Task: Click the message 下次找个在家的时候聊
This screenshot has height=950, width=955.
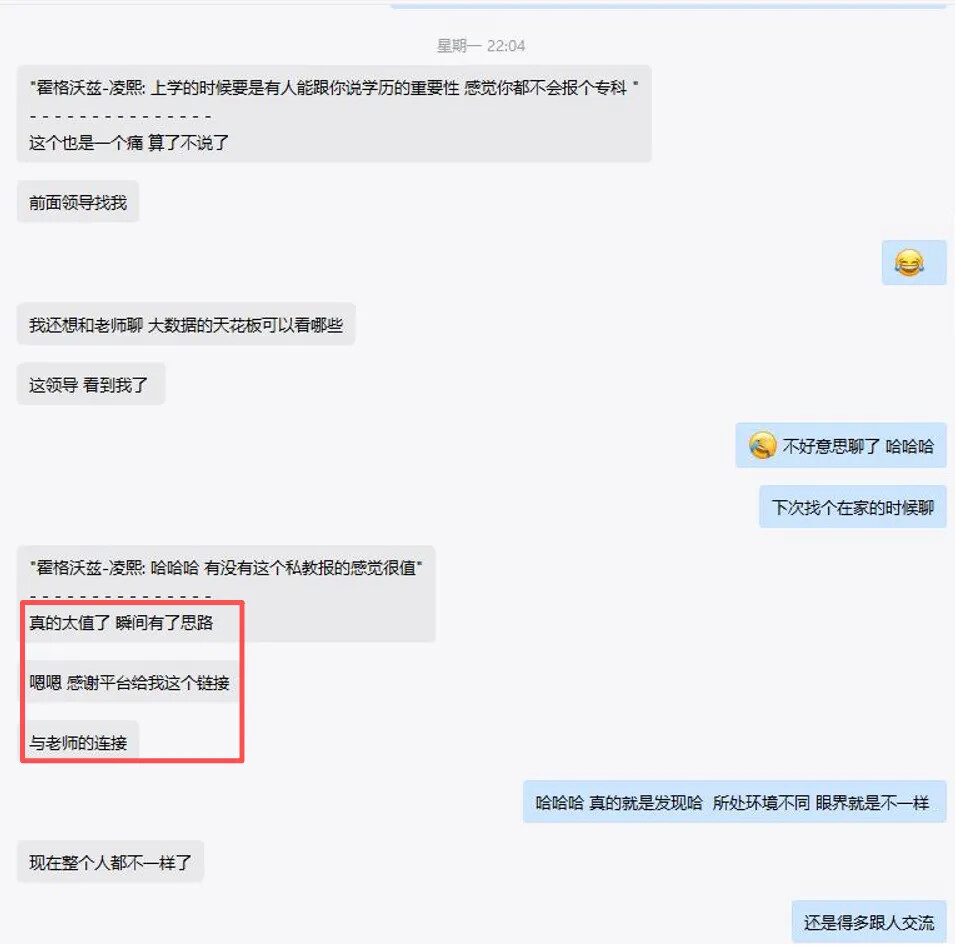Action: click(852, 507)
